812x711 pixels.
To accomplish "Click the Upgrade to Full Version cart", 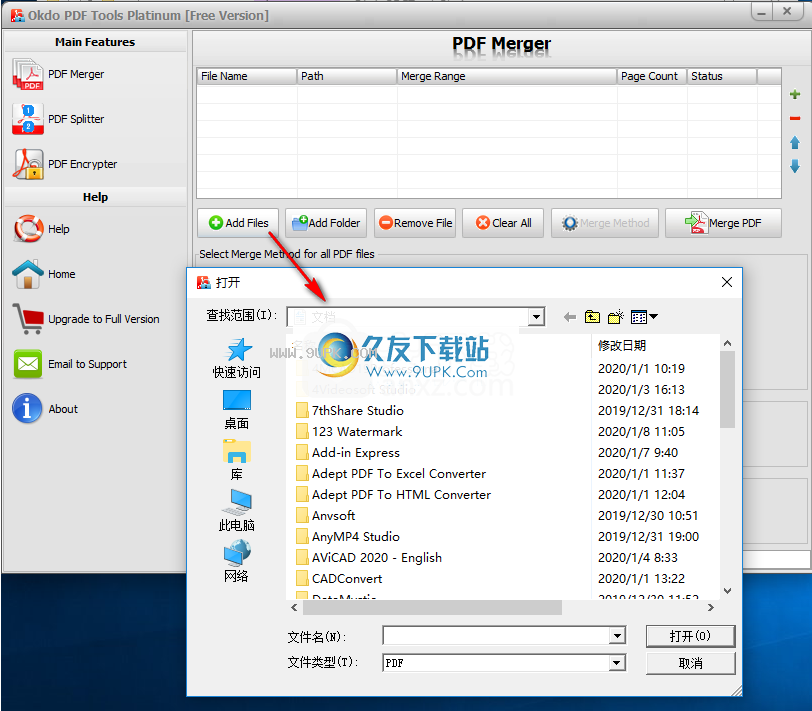I will (86, 319).
